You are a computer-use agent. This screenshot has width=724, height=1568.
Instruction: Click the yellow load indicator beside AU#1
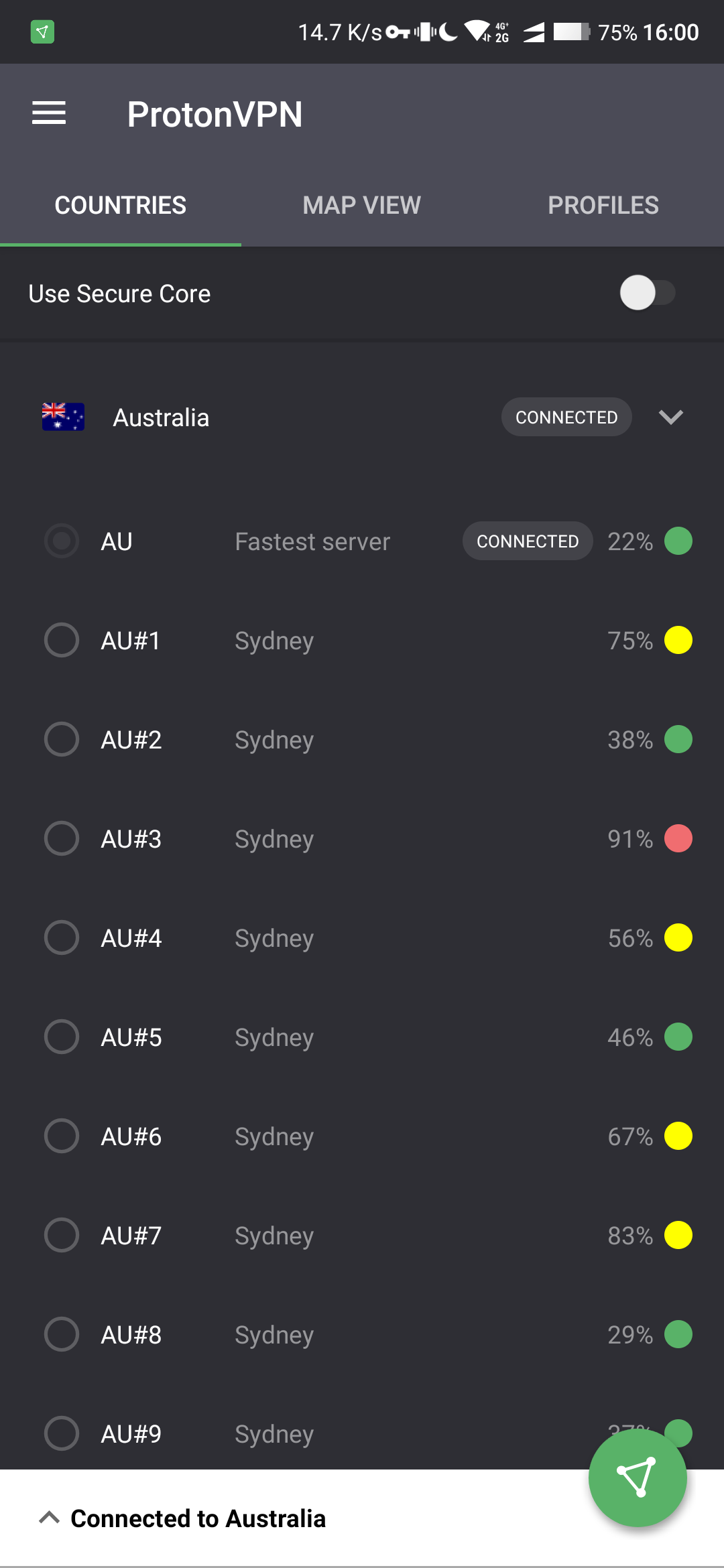678,640
